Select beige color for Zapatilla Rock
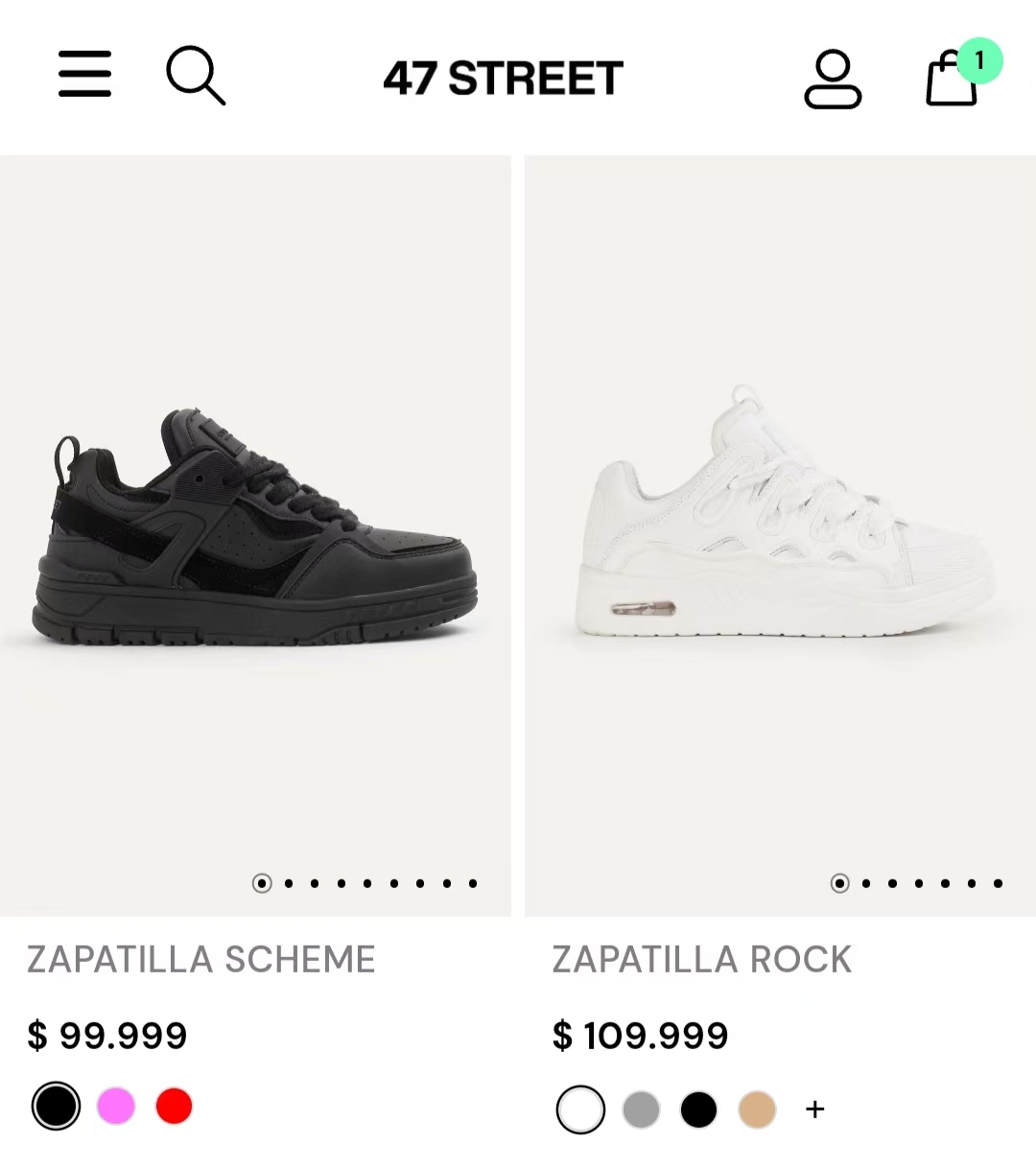This screenshot has height=1168, width=1036. point(757,1110)
